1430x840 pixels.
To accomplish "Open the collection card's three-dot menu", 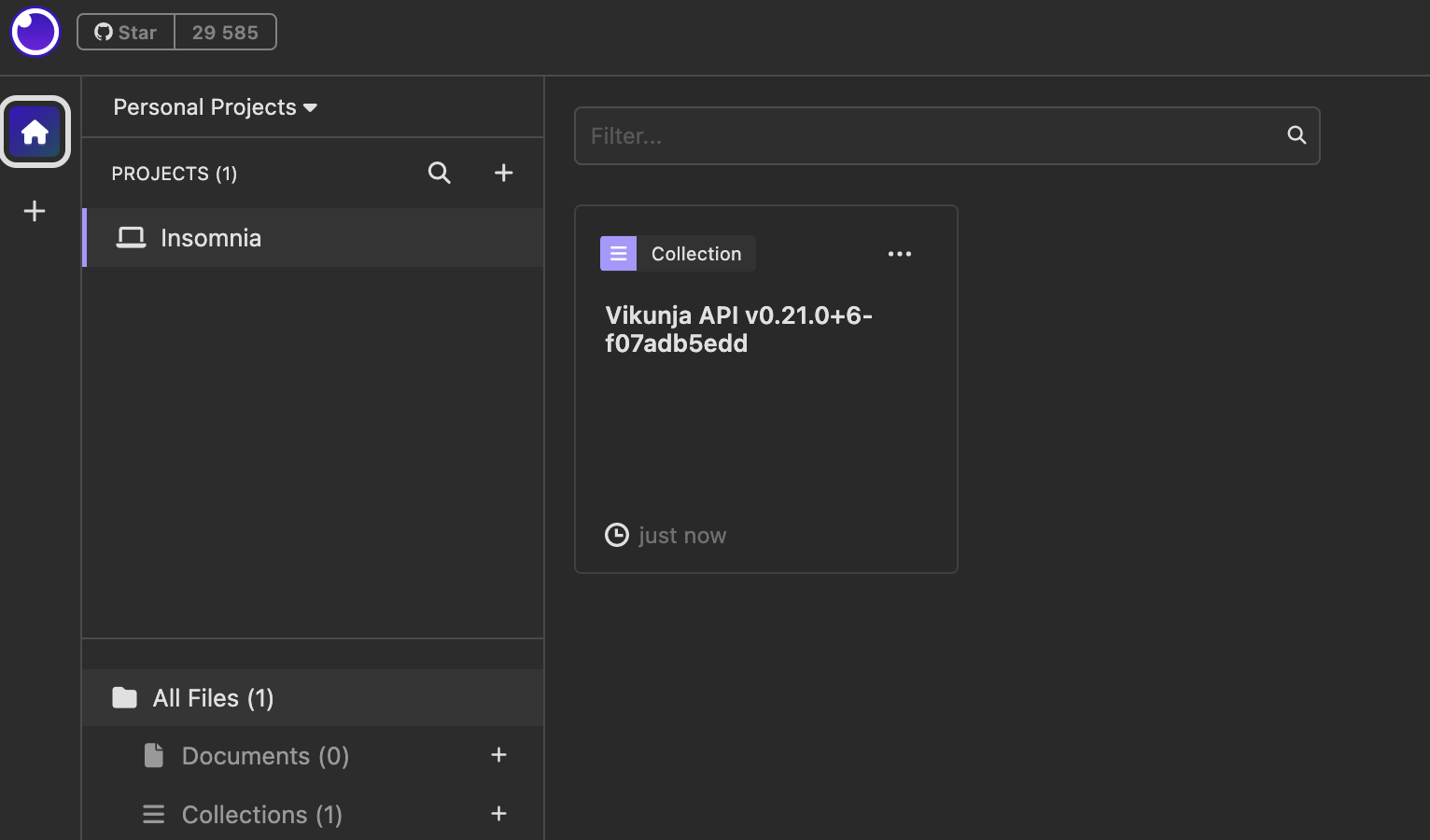I will coord(899,254).
